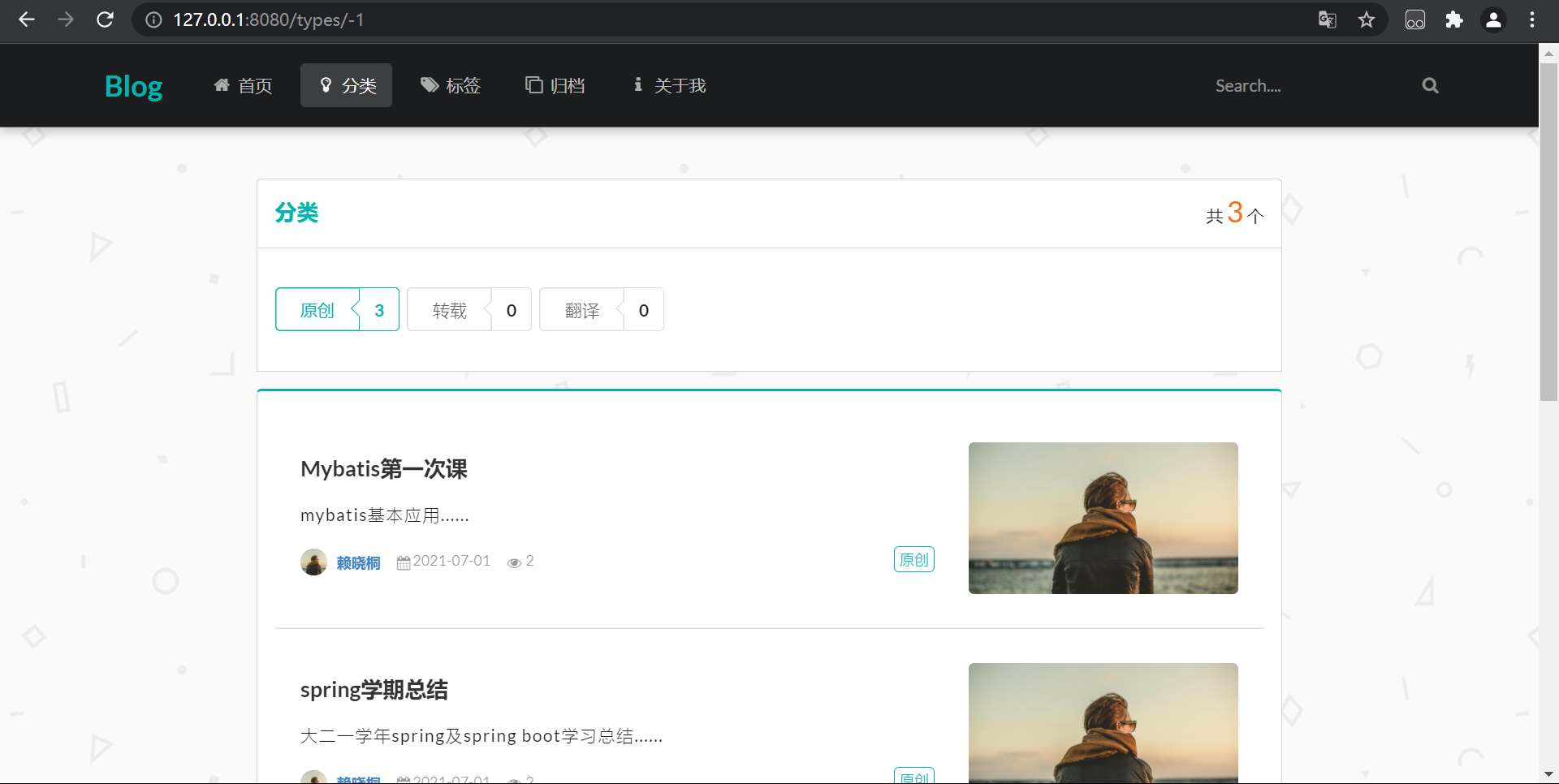Image resolution: width=1559 pixels, height=784 pixels.
Task: Select the 分类 nav item
Action: click(x=347, y=85)
